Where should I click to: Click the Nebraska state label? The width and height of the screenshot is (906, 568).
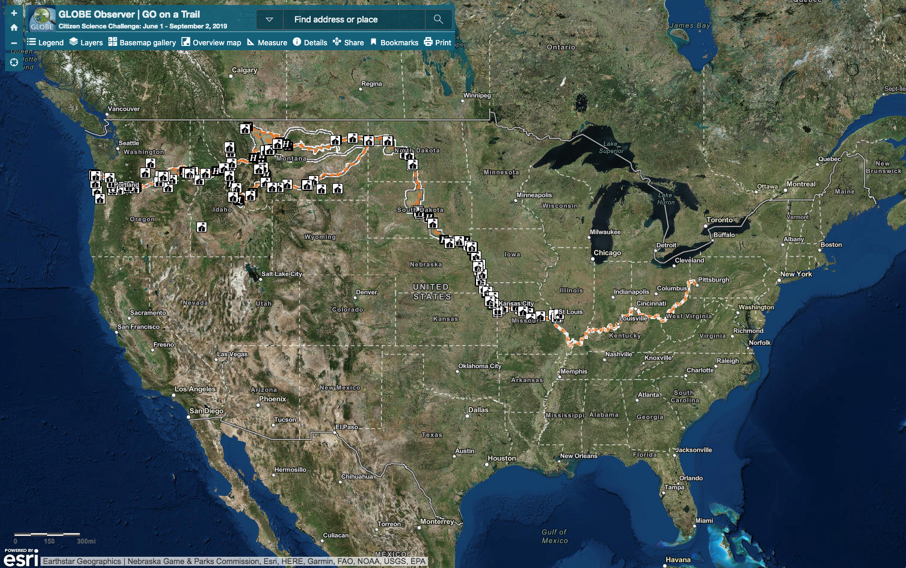(x=426, y=264)
